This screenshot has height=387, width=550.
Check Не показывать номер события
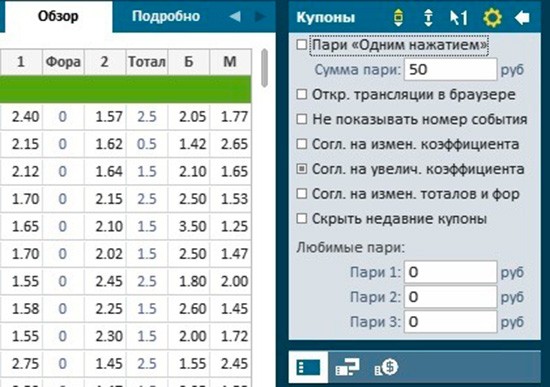(302, 119)
